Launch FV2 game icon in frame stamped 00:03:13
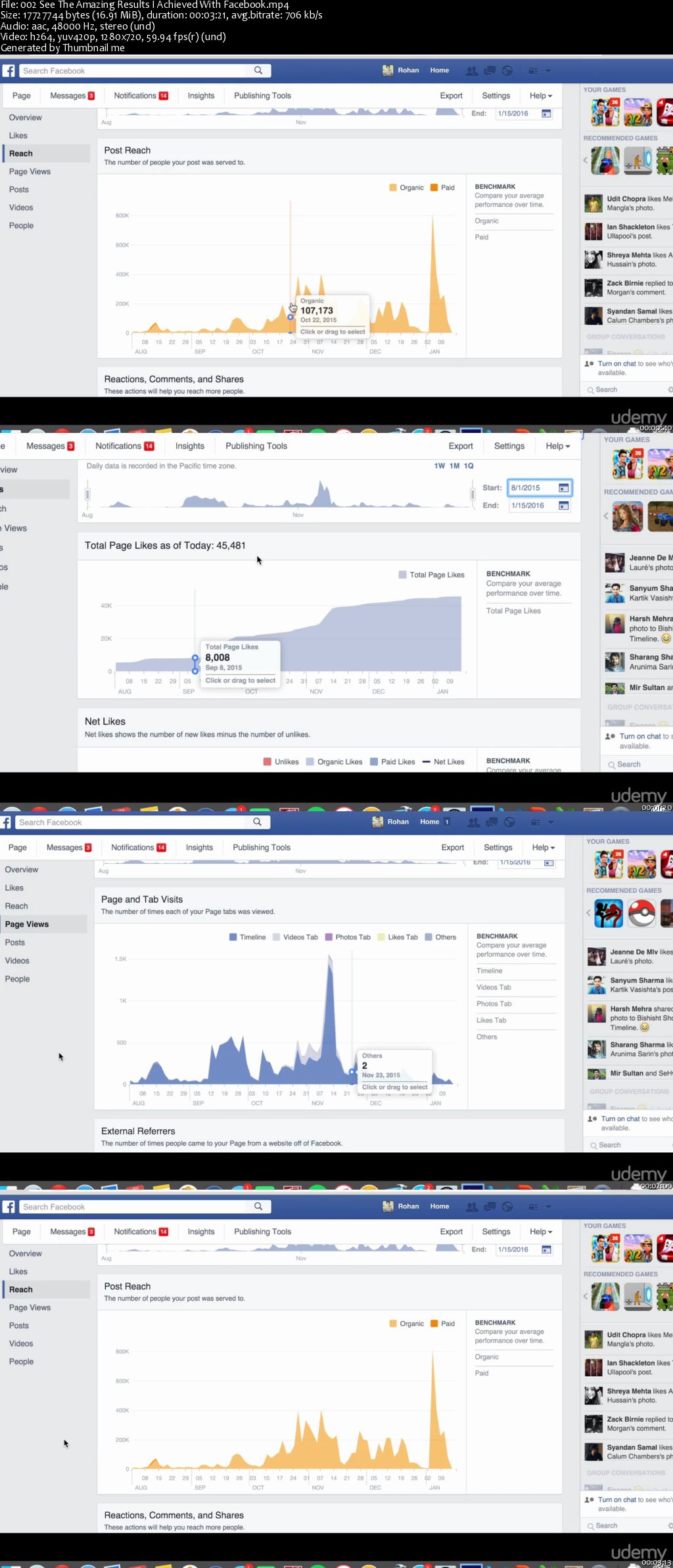Image resolution: width=673 pixels, height=1568 pixels. [638, 1249]
